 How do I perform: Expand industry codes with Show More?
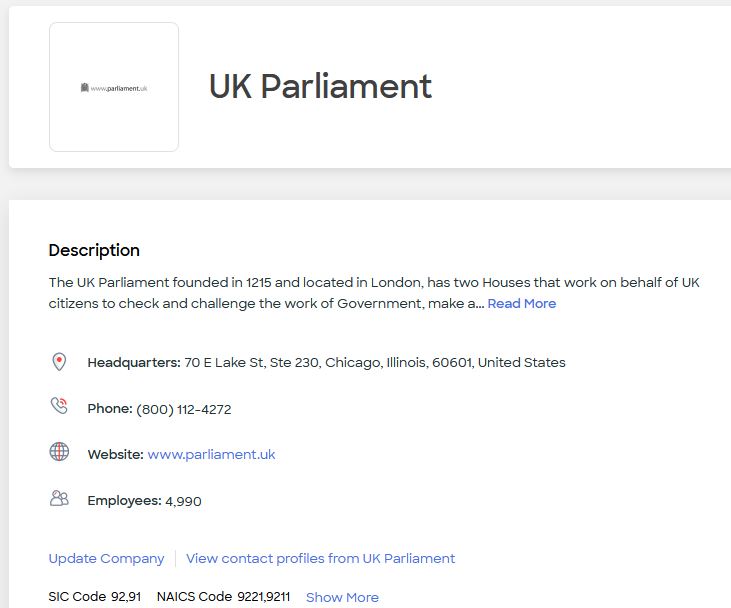[342, 597]
